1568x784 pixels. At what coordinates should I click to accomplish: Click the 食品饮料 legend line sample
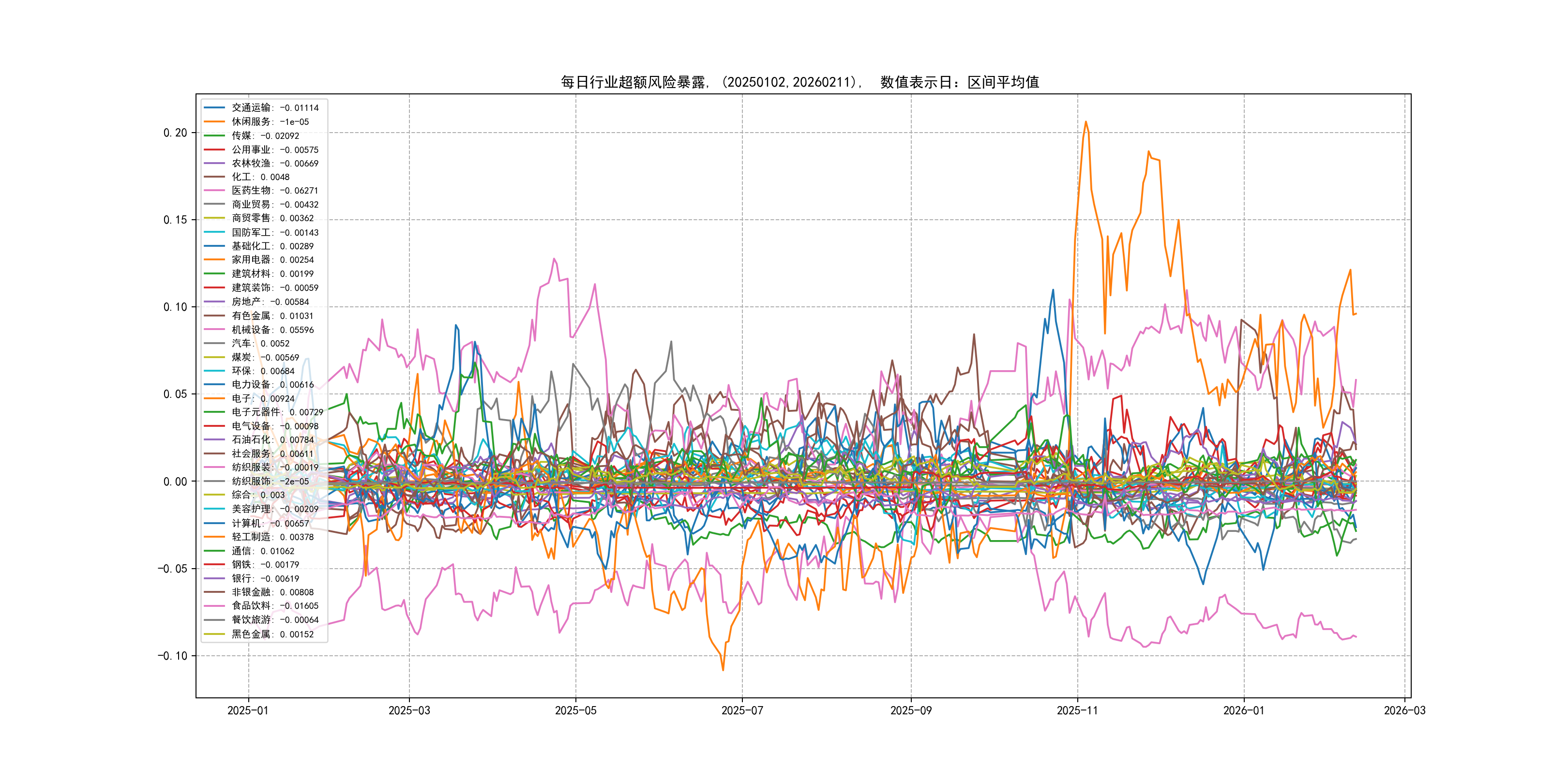coord(214,605)
